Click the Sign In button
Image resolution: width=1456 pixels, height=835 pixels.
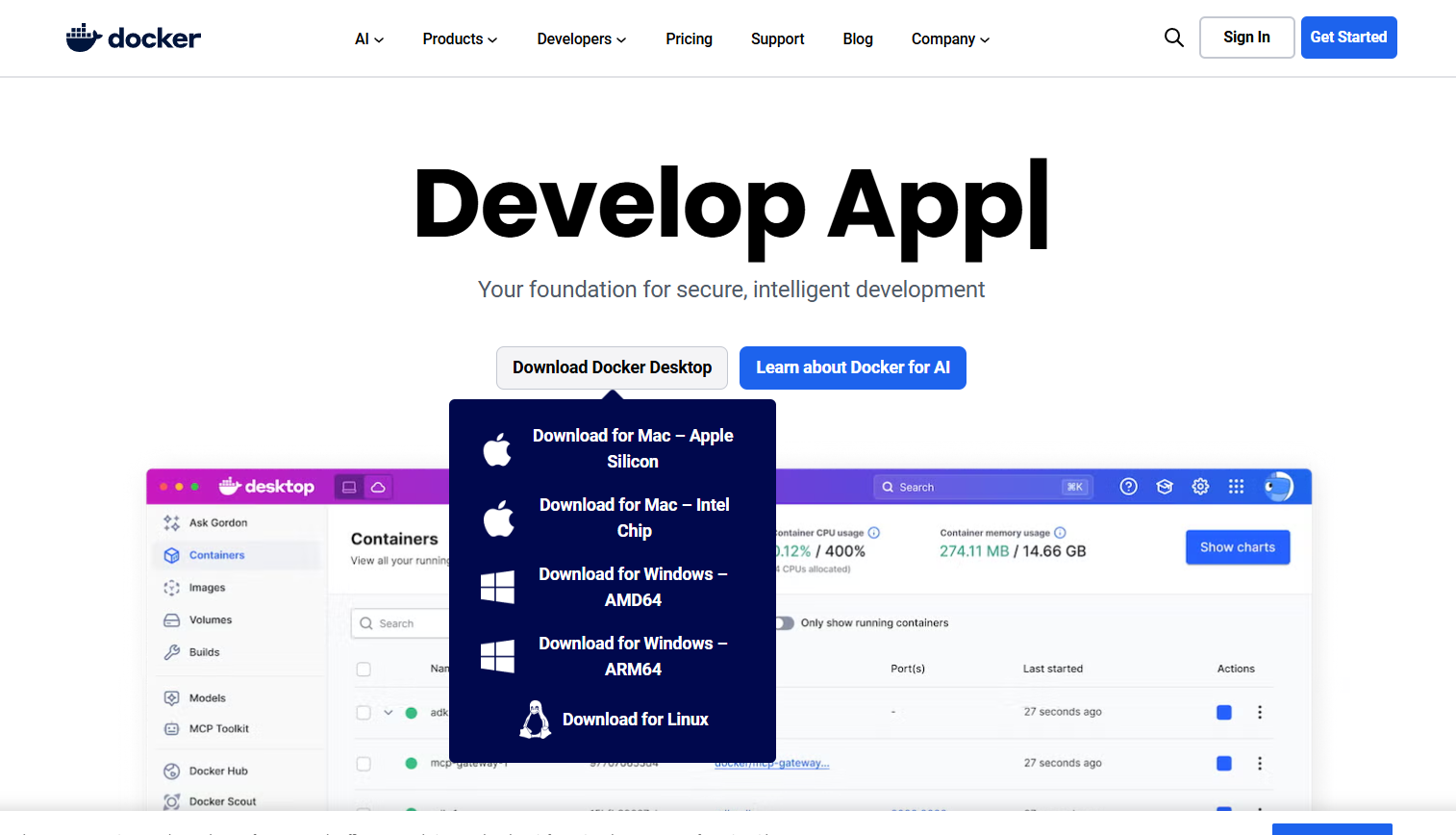(1246, 38)
